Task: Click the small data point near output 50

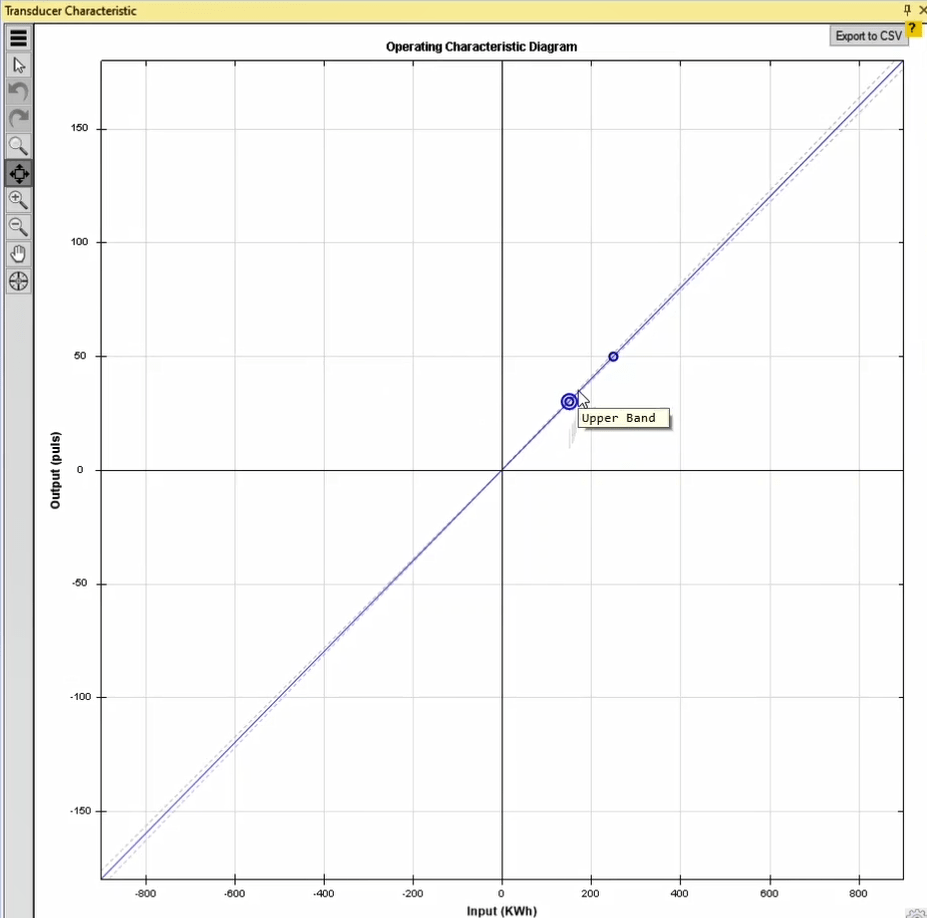Action: pyautogui.click(x=613, y=357)
